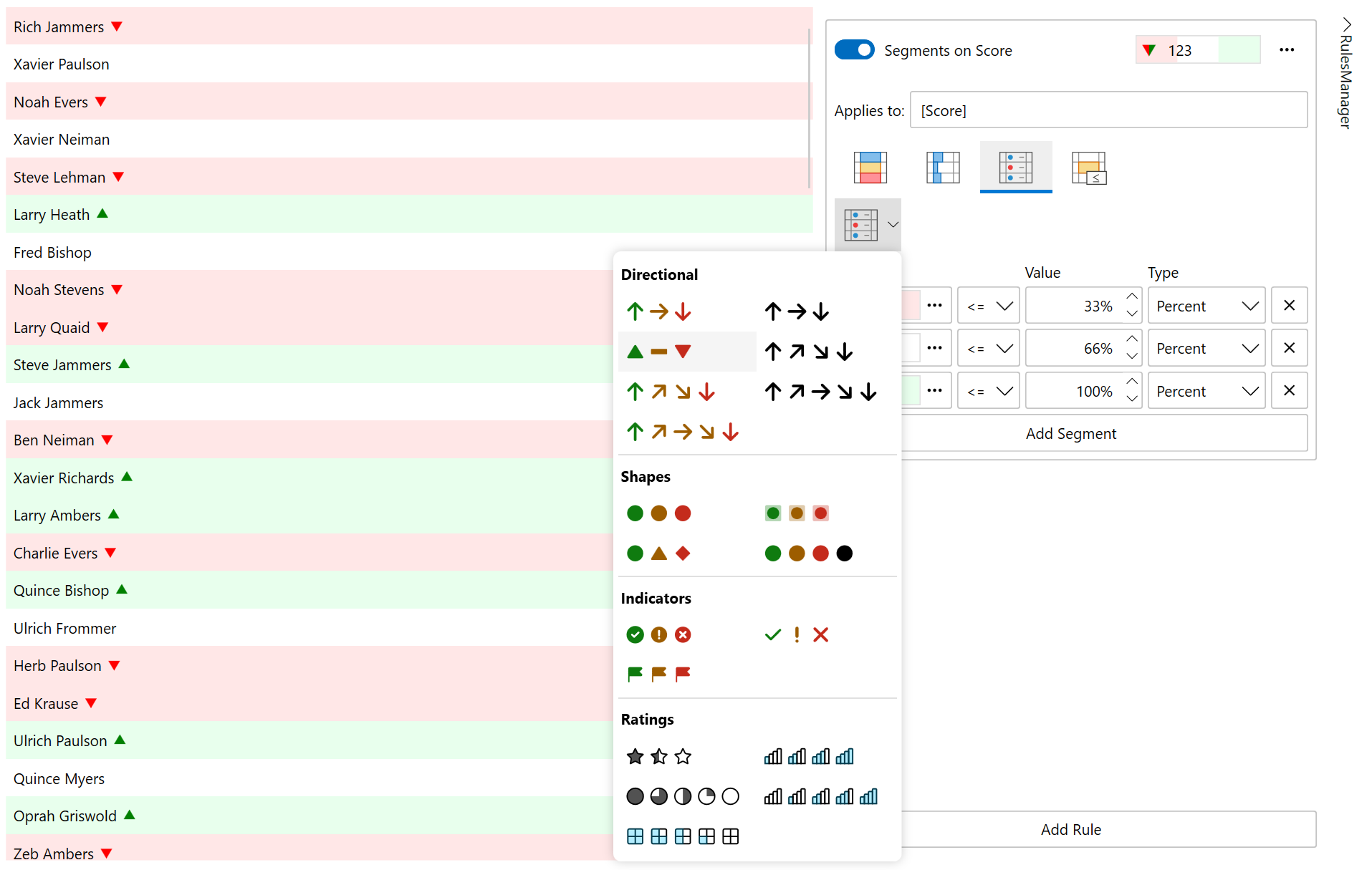The image size is (1372, 870).
Task: Switch to the column highlight rule type icon
Action: pos(942,168)
